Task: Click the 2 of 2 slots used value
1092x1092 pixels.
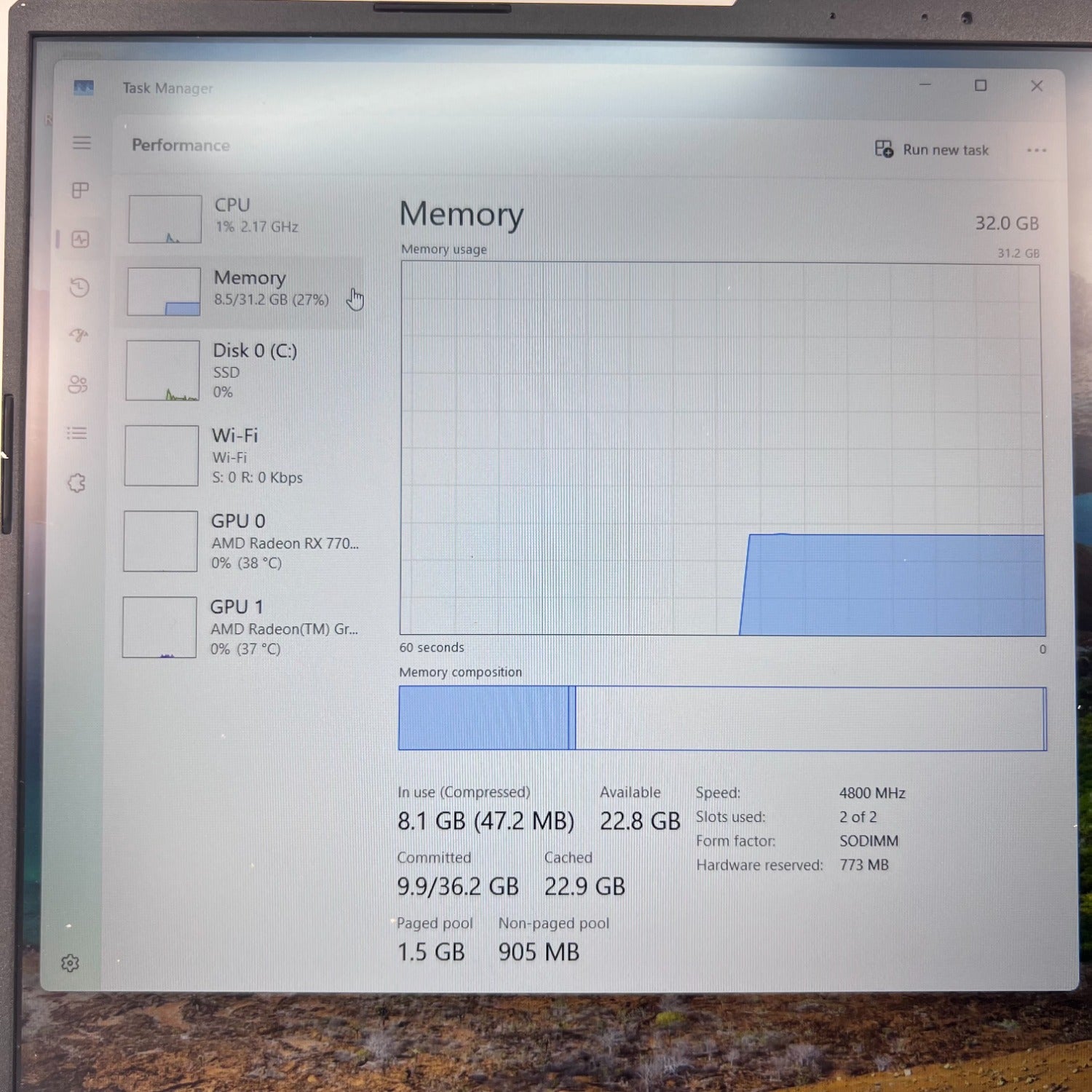Action: tap(858, 817)
